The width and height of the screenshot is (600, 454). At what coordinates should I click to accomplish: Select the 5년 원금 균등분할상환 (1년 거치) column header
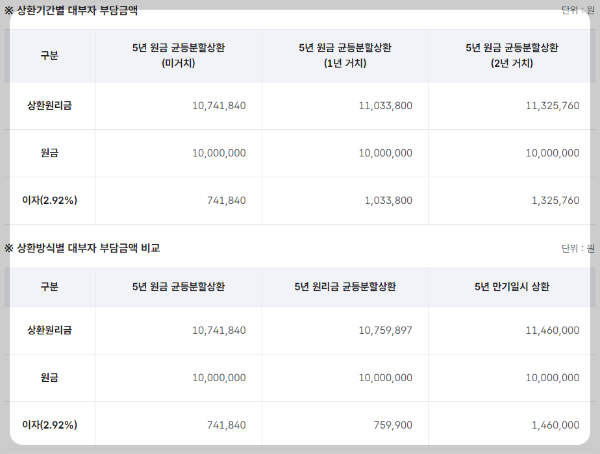345,55
